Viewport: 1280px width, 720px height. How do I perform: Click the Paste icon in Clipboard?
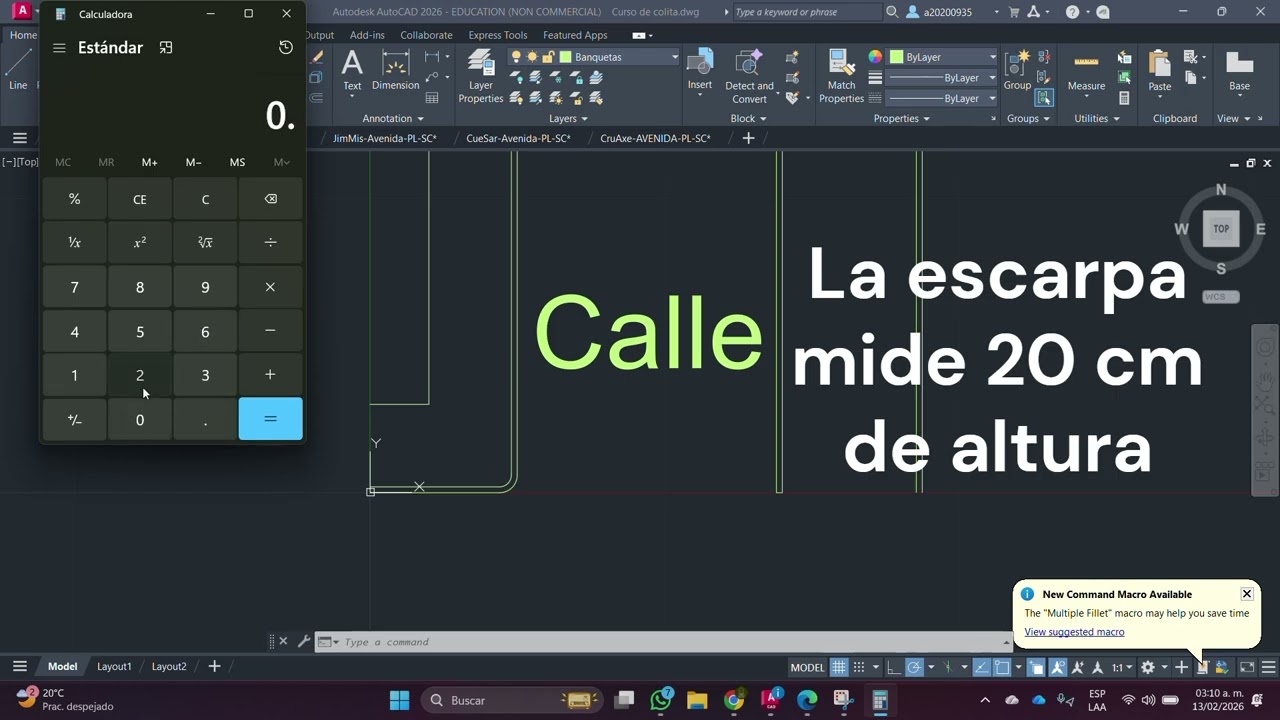click(x=1160, y=63)
